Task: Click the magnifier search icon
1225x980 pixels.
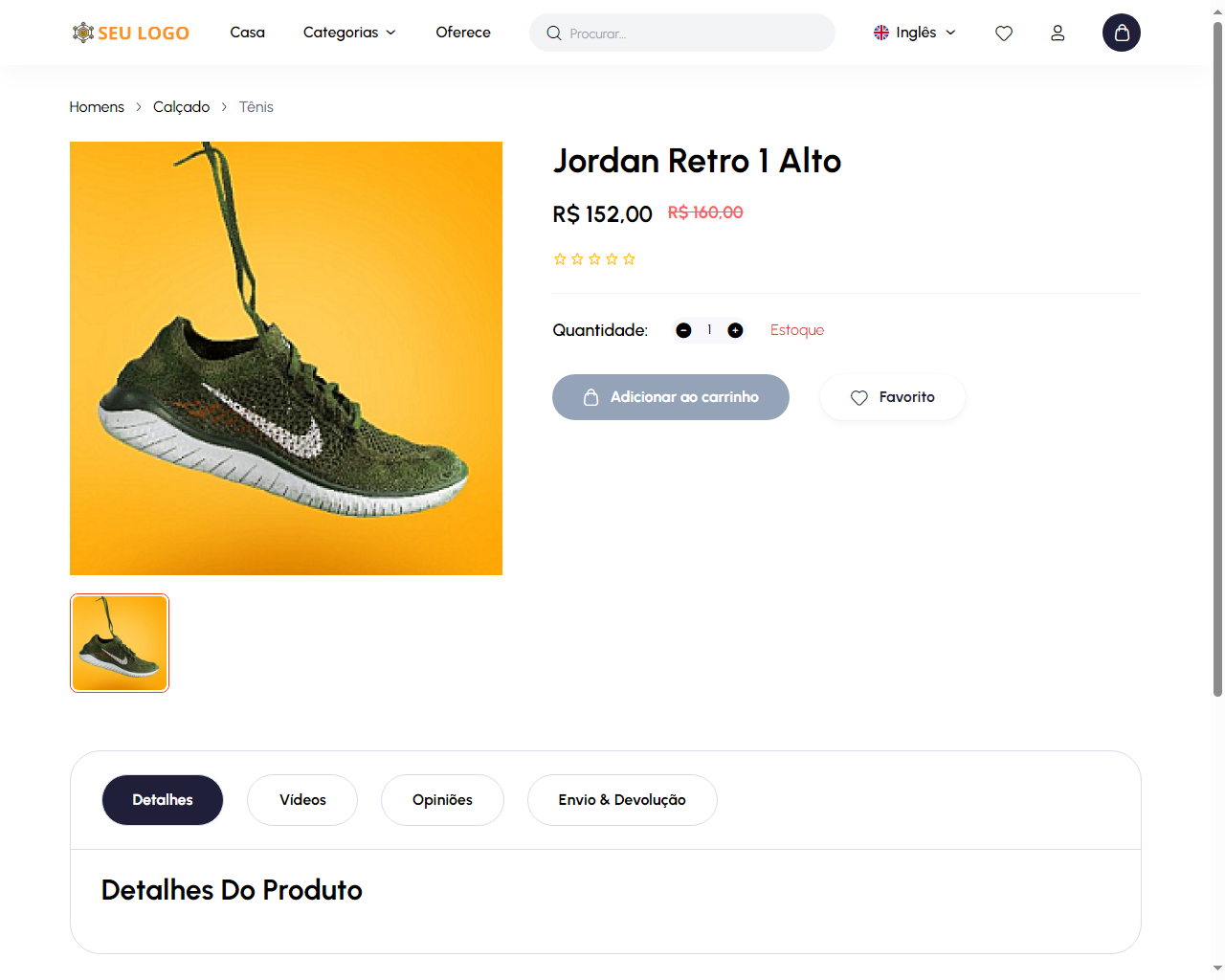Action: 554,33
